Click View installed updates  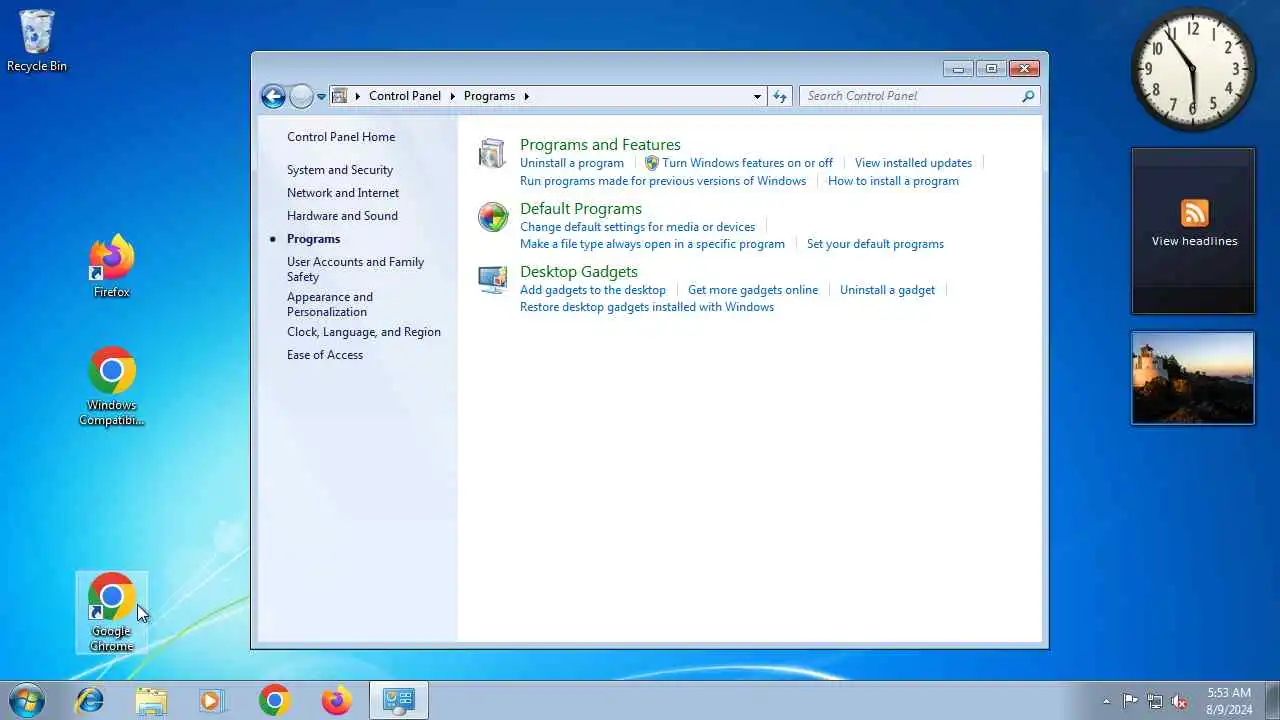[913, 163]
